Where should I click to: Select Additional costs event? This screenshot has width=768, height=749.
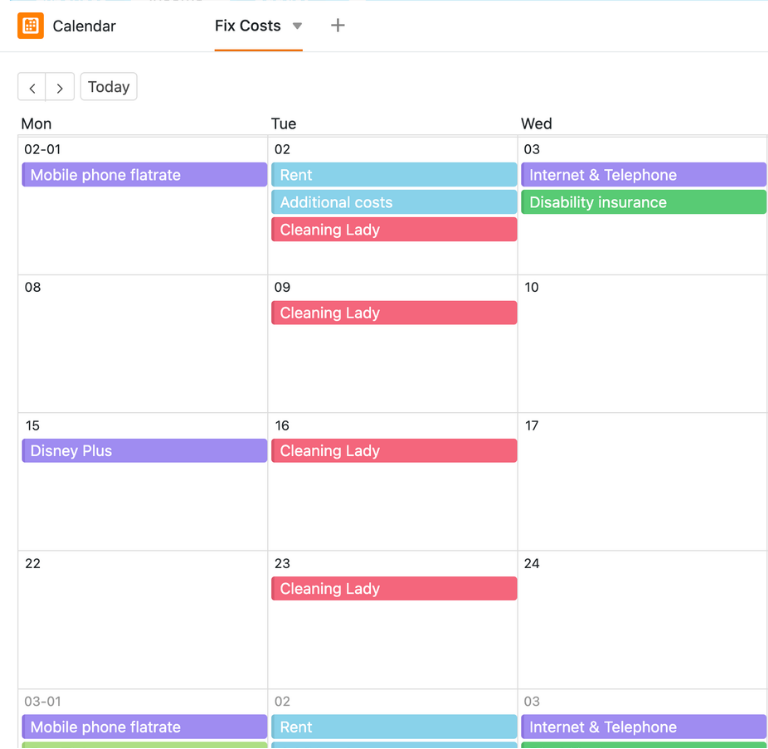394,202
